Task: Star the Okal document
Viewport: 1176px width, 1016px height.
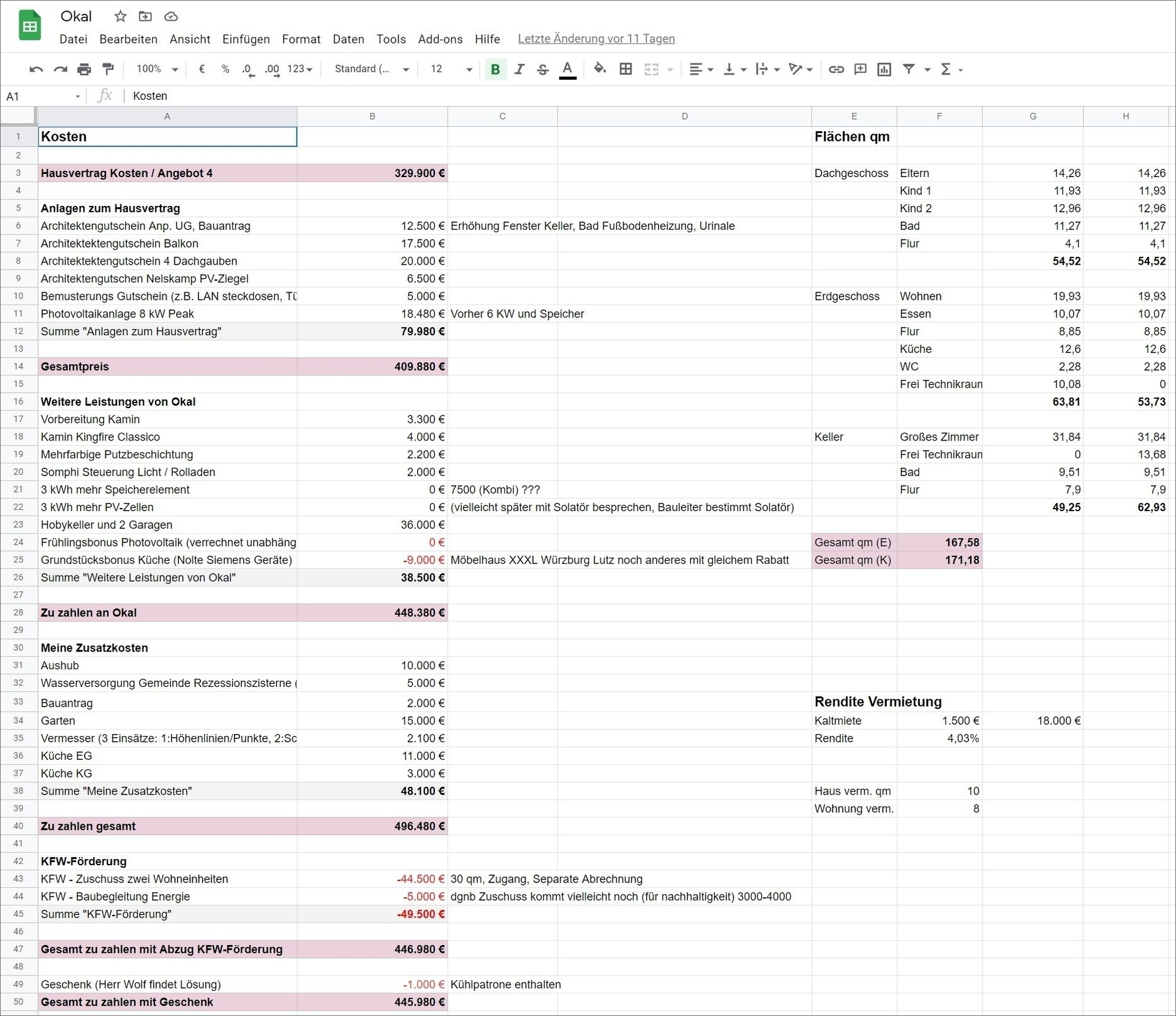Action: [121, 17]
